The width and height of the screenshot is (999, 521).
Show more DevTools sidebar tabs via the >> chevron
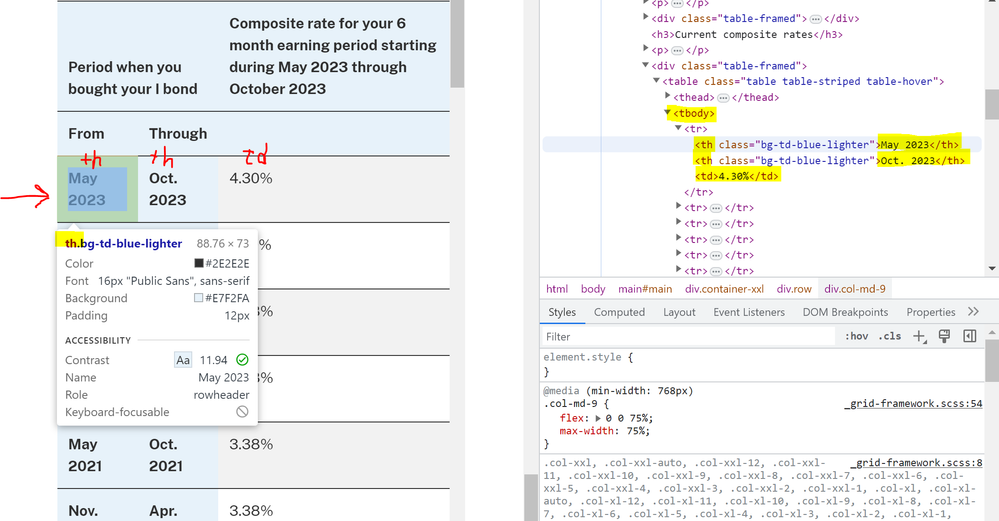tap(973, 311)
